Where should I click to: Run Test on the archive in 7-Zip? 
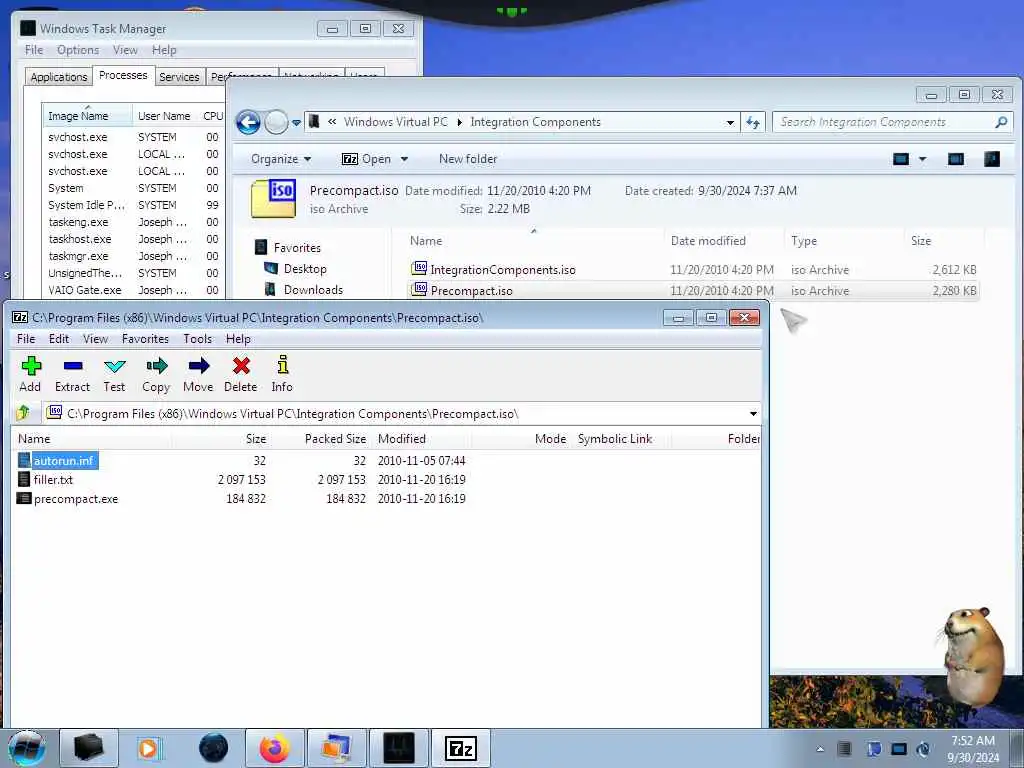pos(114,374)
